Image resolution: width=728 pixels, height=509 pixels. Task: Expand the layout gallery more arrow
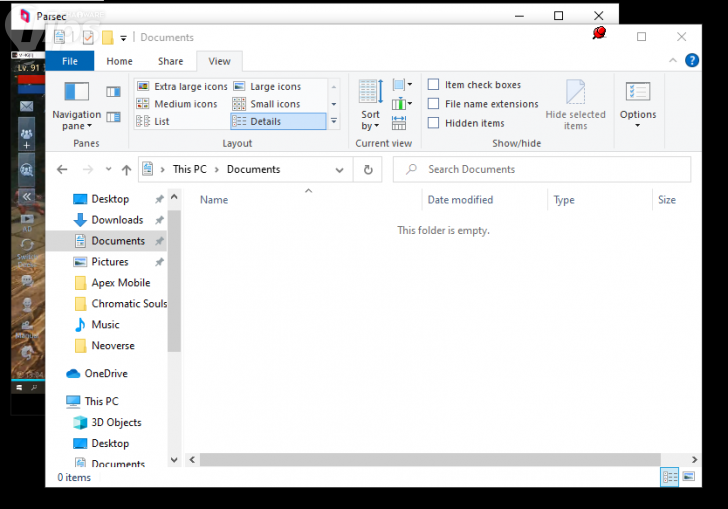click(334, 121)
